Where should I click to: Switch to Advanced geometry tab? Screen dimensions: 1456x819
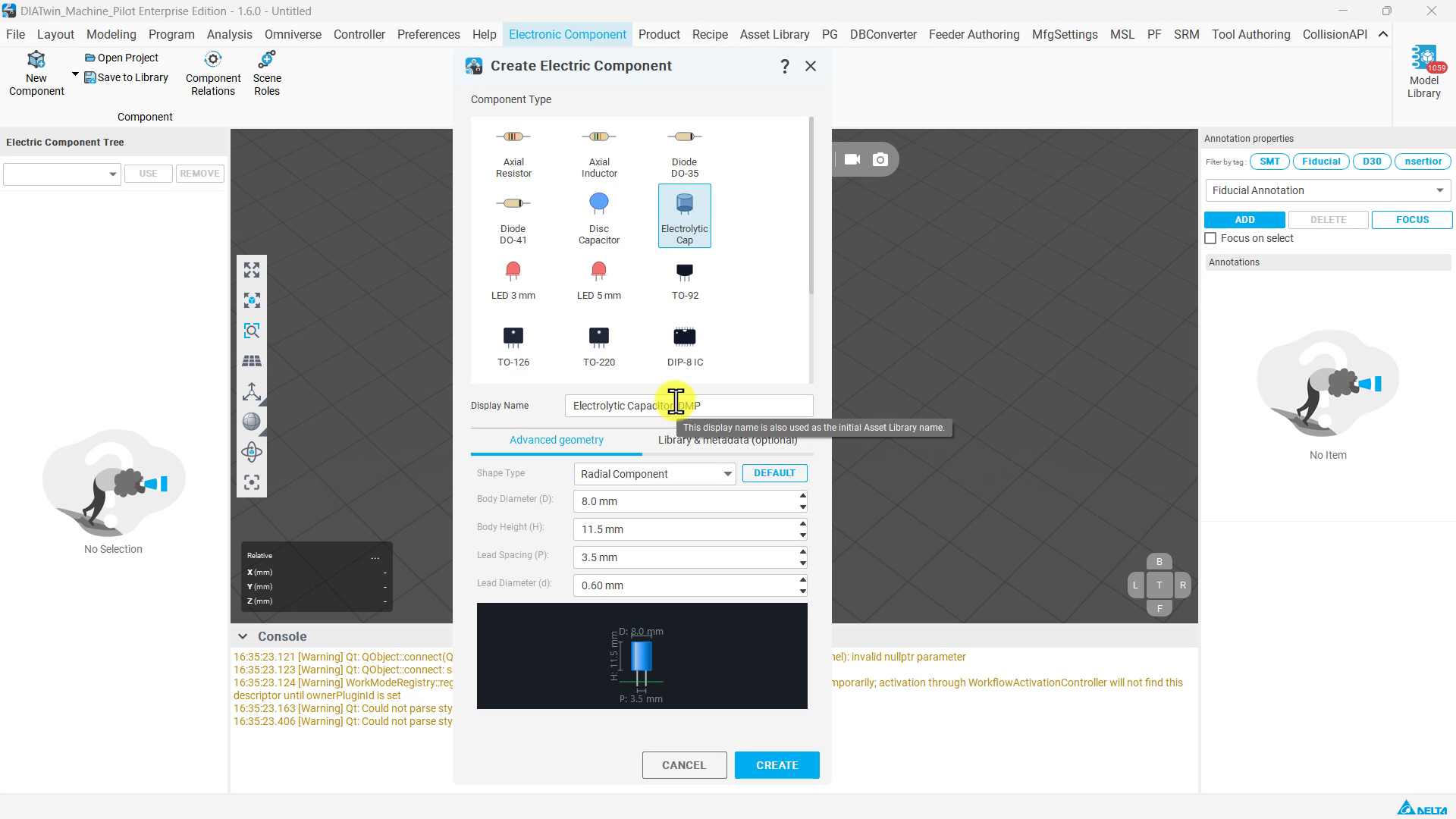tap(557, 440)
